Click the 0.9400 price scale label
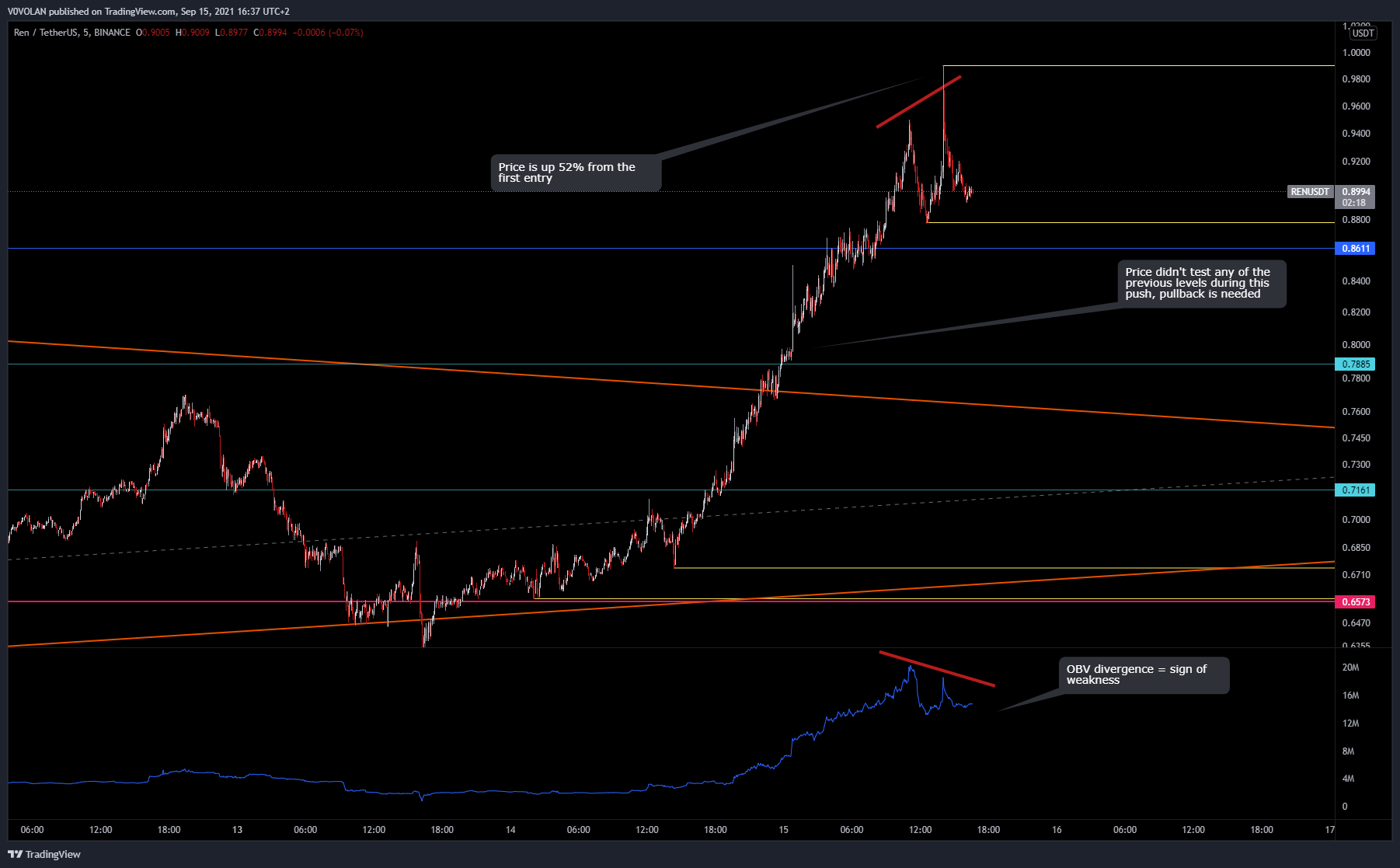The image size is (1400, 868). click(x=1356, y=134)
